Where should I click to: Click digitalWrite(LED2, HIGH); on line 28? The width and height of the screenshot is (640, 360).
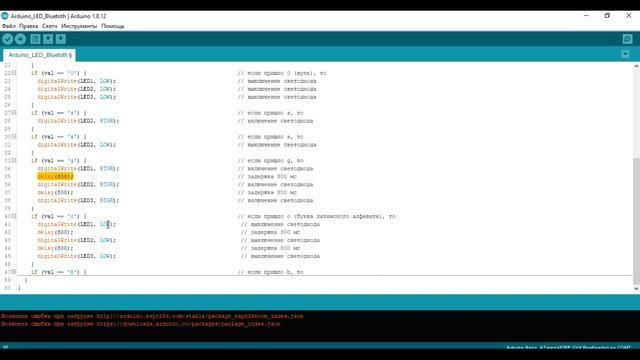coord(78,121)
